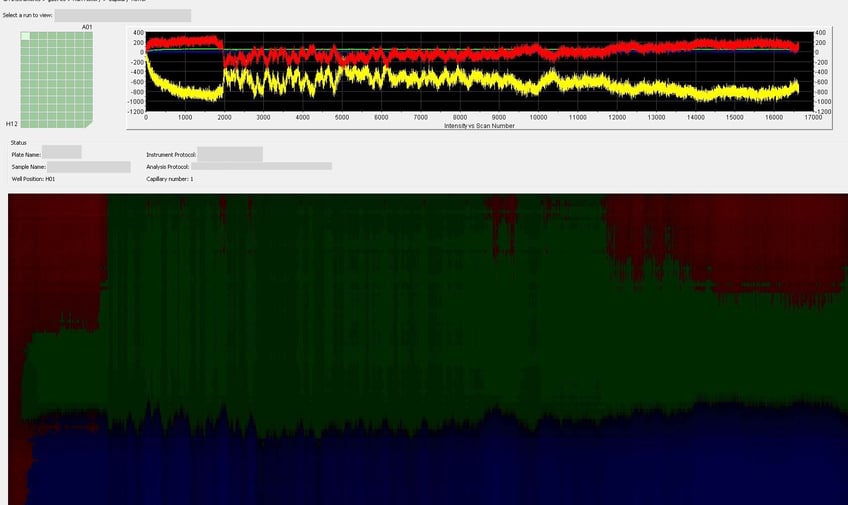This screenshot has width=848, height=505.
Task: Open the 'Select a run to view' dropdown
Action: coord(123,16)
